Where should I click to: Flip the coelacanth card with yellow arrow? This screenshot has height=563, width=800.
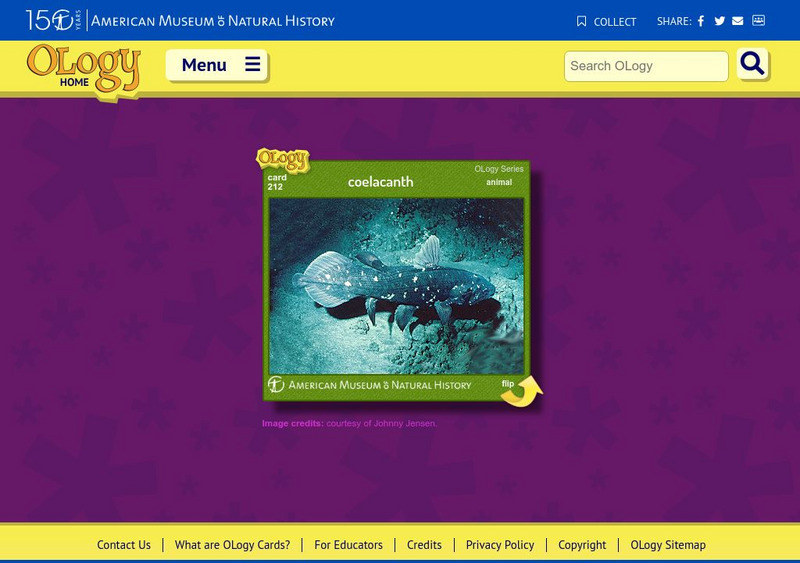521,392
